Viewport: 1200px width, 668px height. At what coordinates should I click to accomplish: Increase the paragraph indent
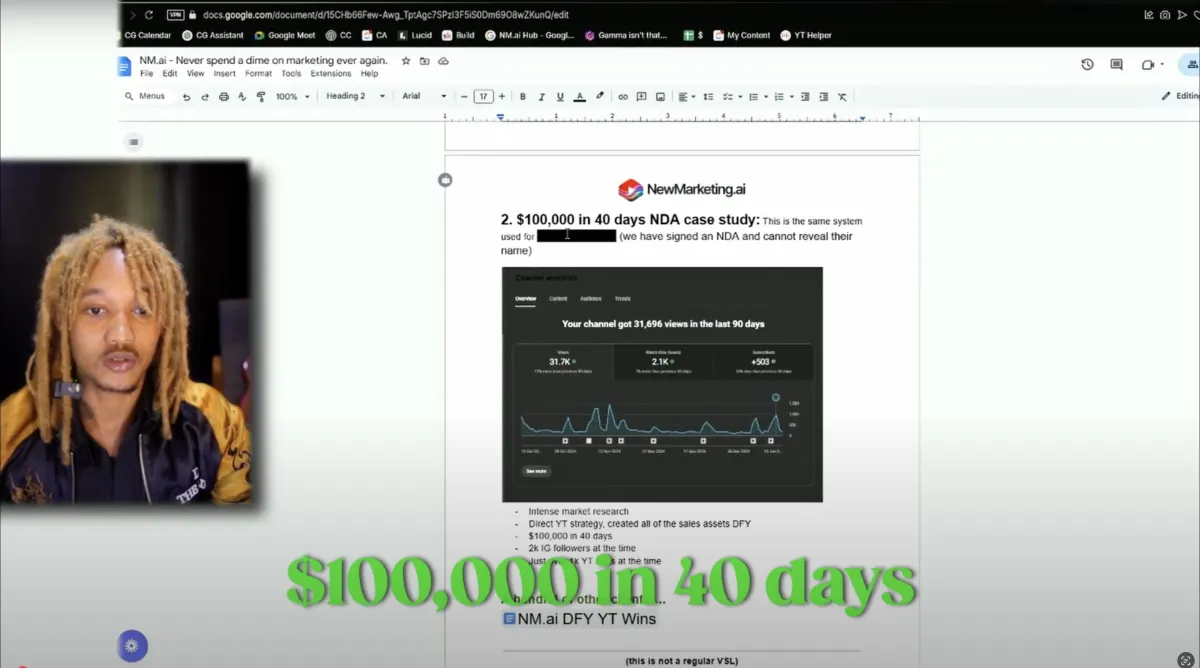(824, 97)
